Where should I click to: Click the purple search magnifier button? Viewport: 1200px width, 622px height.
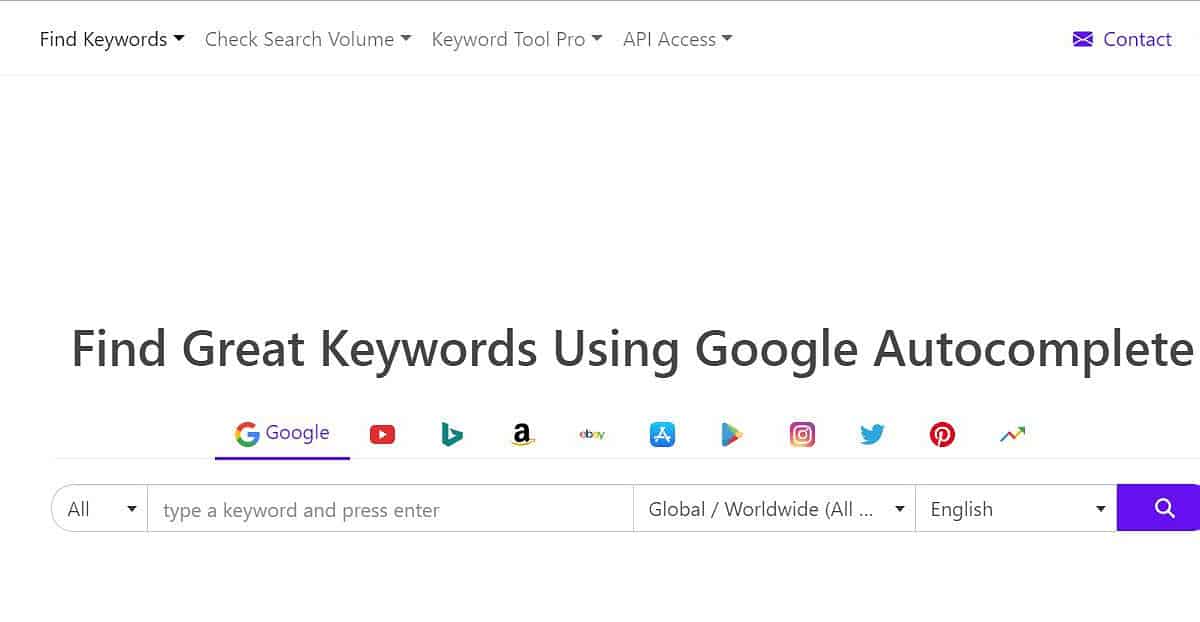coord(1163,508)
